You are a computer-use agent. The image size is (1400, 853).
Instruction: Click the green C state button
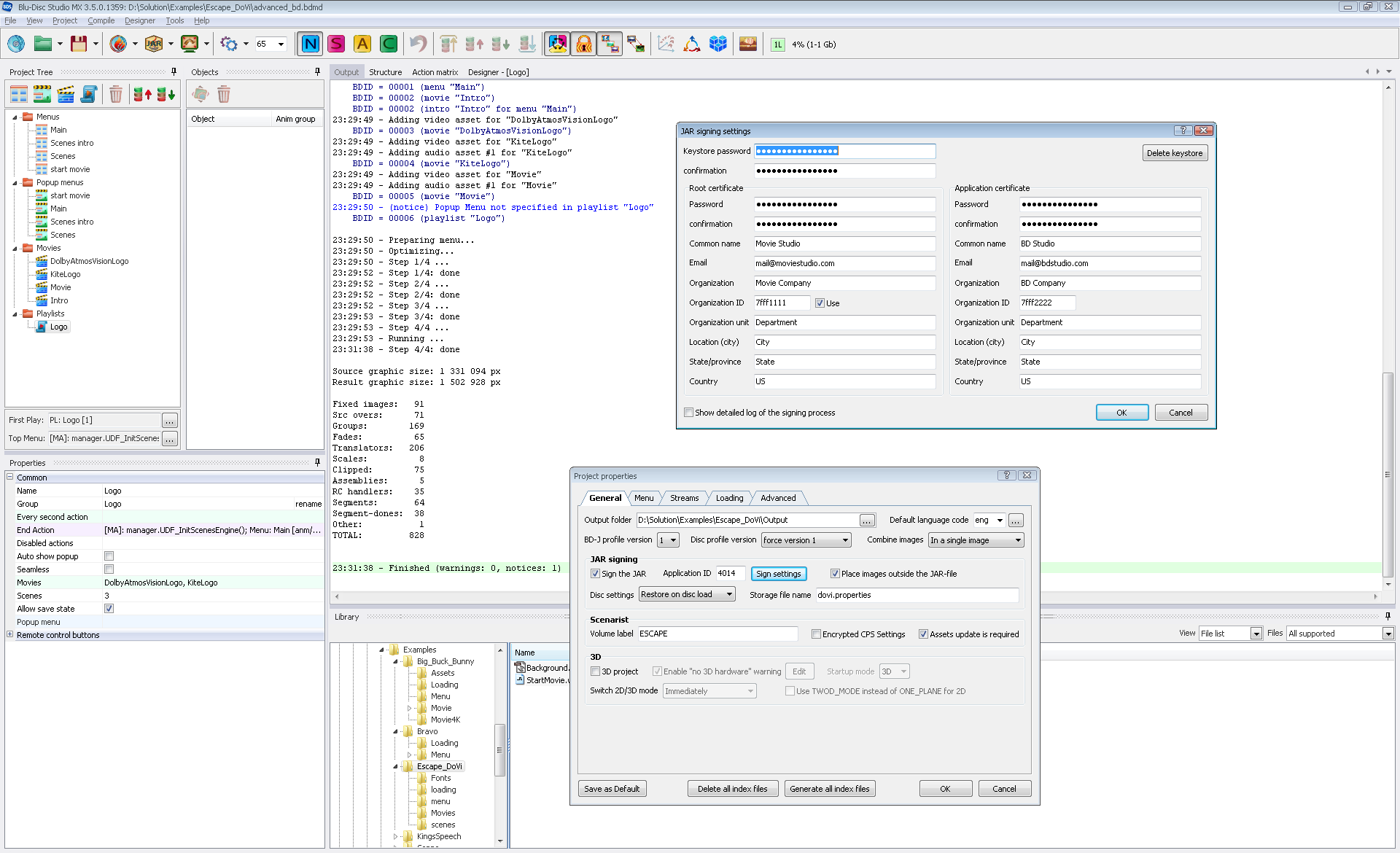click(389, 44)
